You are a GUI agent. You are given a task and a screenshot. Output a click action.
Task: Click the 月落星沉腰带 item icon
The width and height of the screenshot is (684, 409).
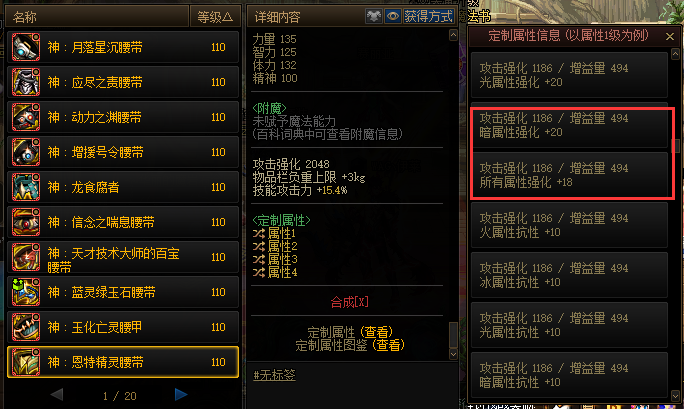pyautogui.click(x=26, y=47)
